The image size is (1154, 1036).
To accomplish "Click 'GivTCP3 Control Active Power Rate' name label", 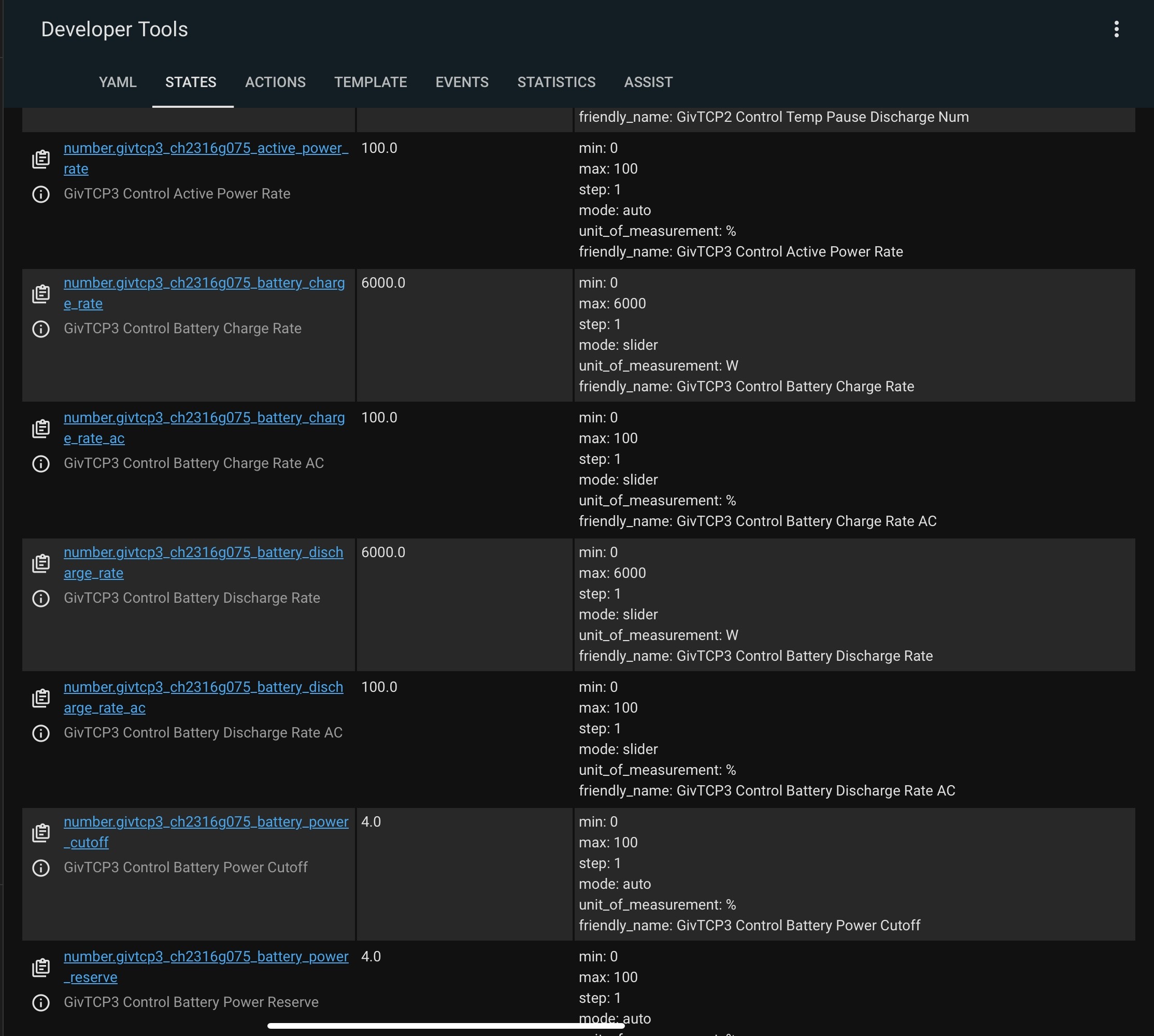I will [177, 194].
